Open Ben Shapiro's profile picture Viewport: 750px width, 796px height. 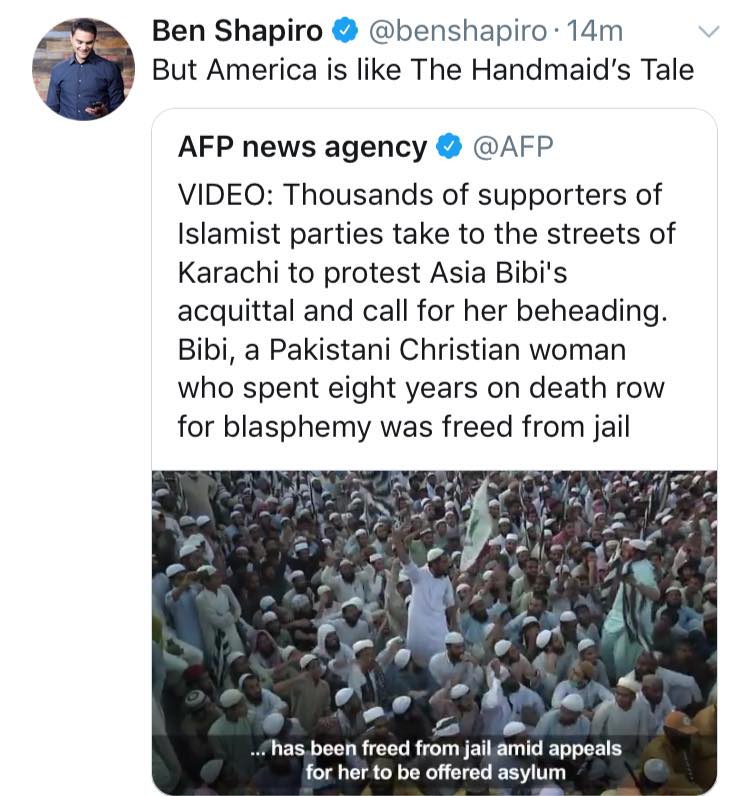tap(84, 69)
